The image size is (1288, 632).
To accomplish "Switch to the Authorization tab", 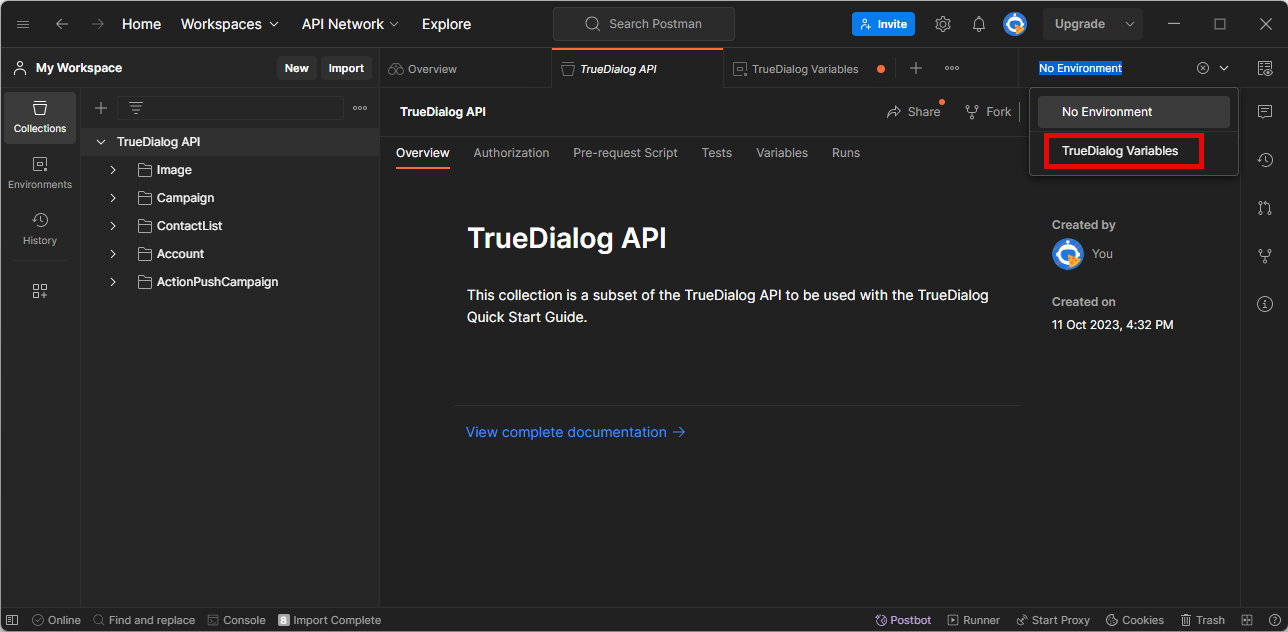I will [x=511, y=153].
